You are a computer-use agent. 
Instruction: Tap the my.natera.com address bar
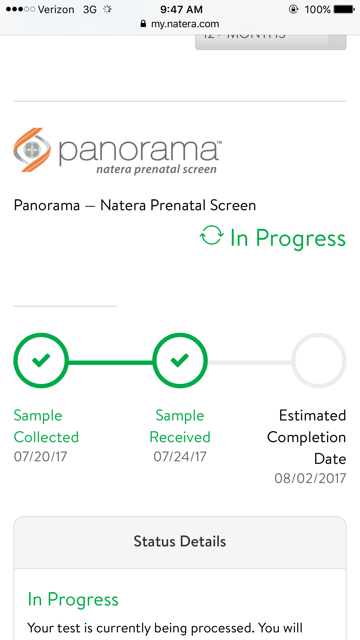(180, 24)
